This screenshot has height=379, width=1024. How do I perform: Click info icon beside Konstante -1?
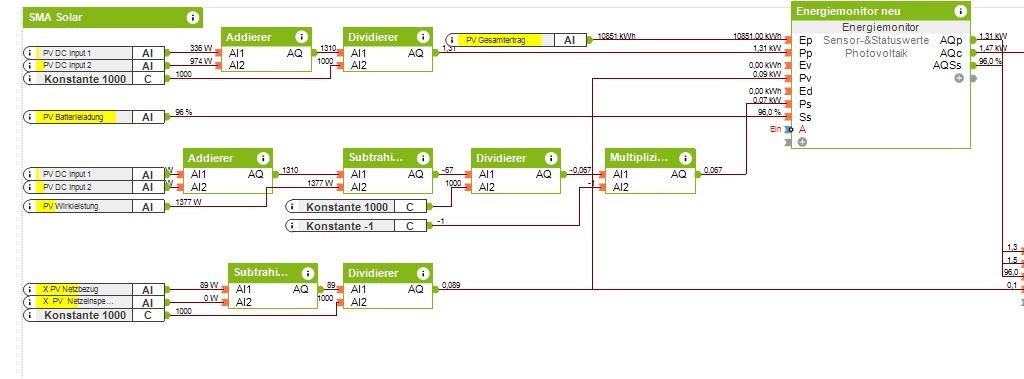coord(293,225)
